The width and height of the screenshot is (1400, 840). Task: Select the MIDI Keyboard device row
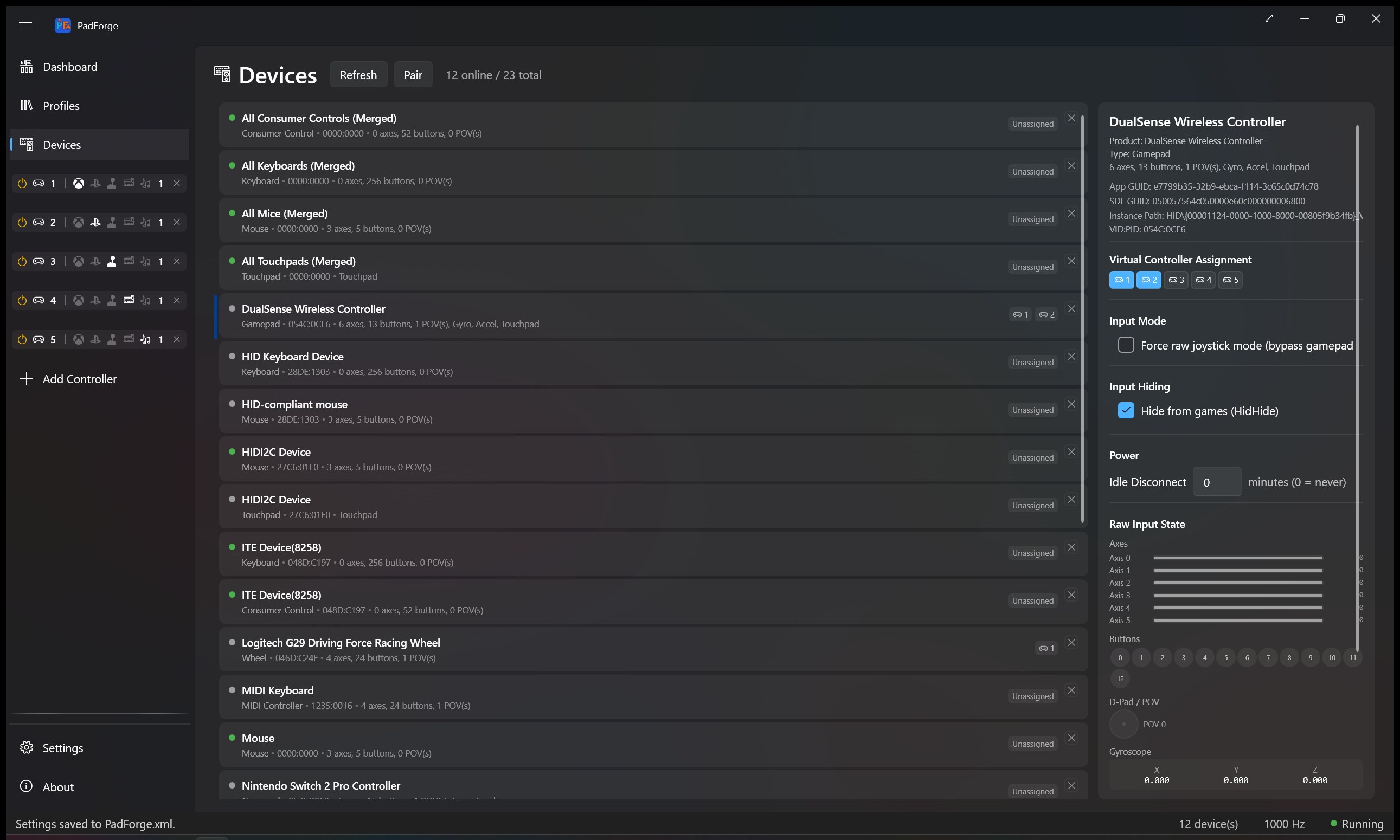tap(653, 697)
